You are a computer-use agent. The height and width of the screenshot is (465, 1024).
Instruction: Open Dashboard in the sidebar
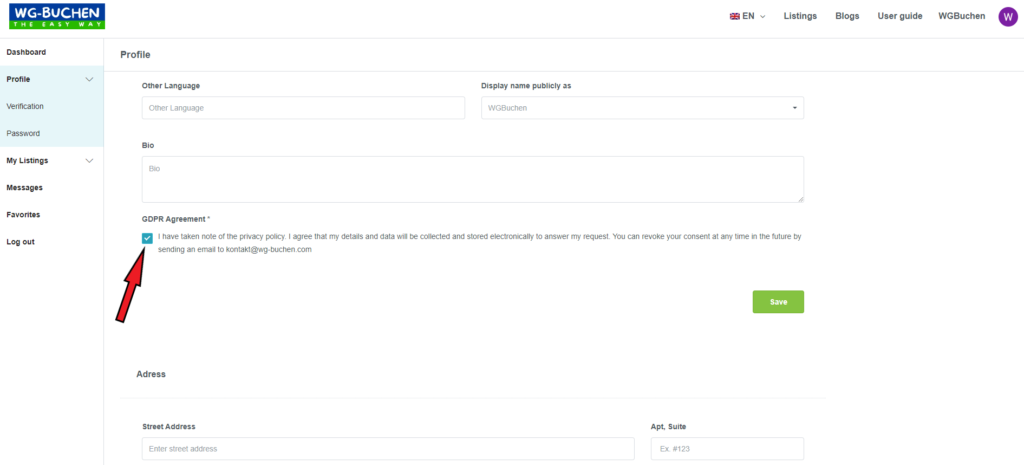26,52
